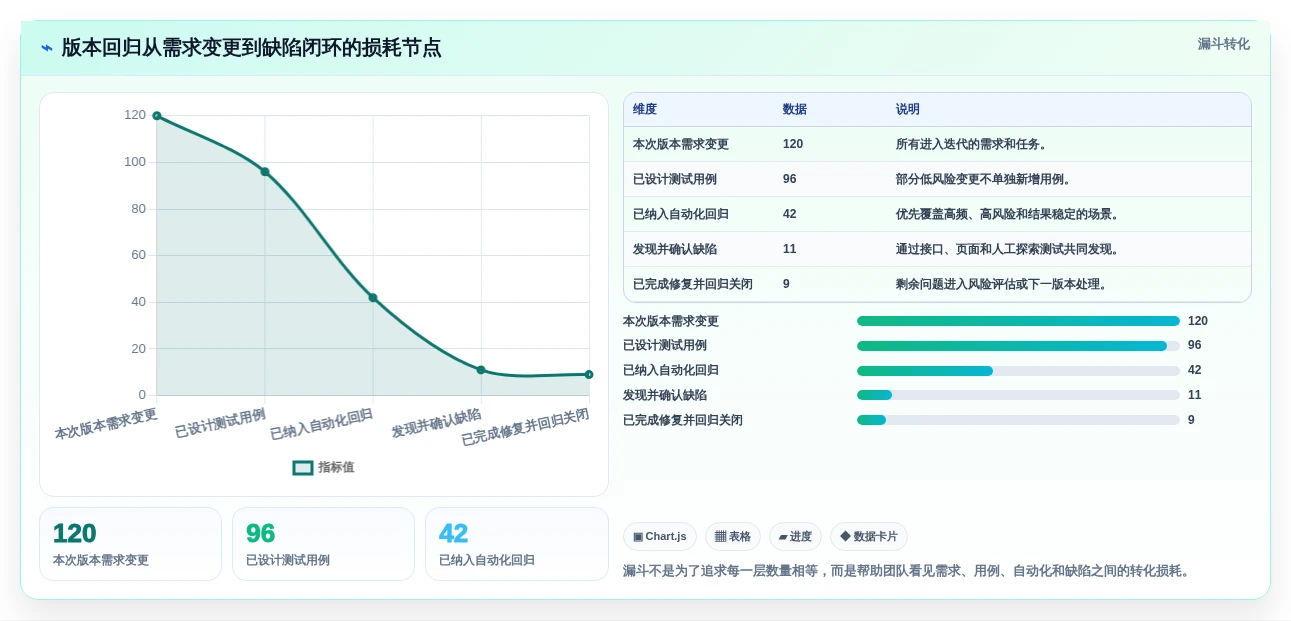The image size is (1291, 621).
Task: Click the progress list value 11
Action: pyautogui.click(x=1195, y=395)
